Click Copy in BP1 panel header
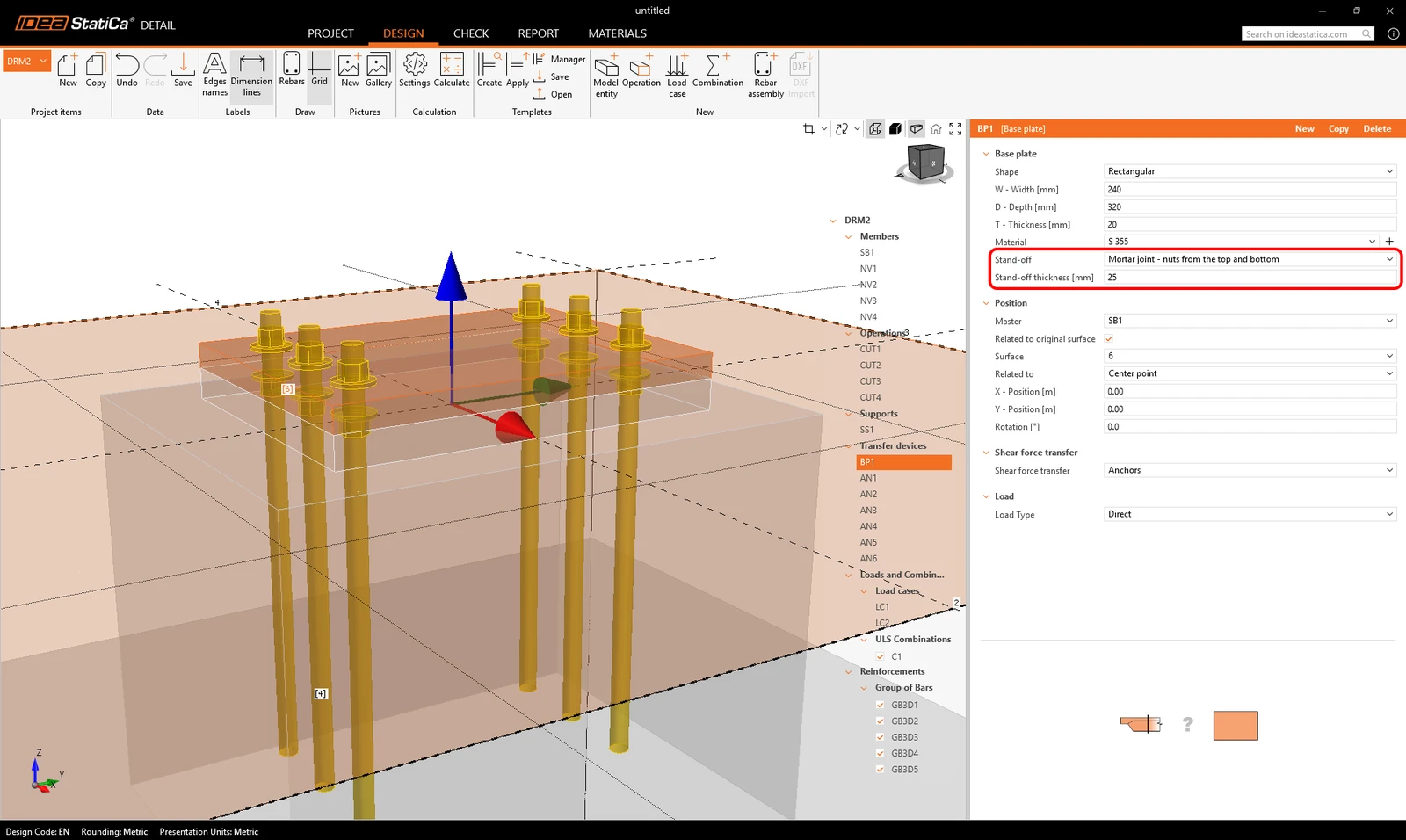 [x=1338, y=129]
